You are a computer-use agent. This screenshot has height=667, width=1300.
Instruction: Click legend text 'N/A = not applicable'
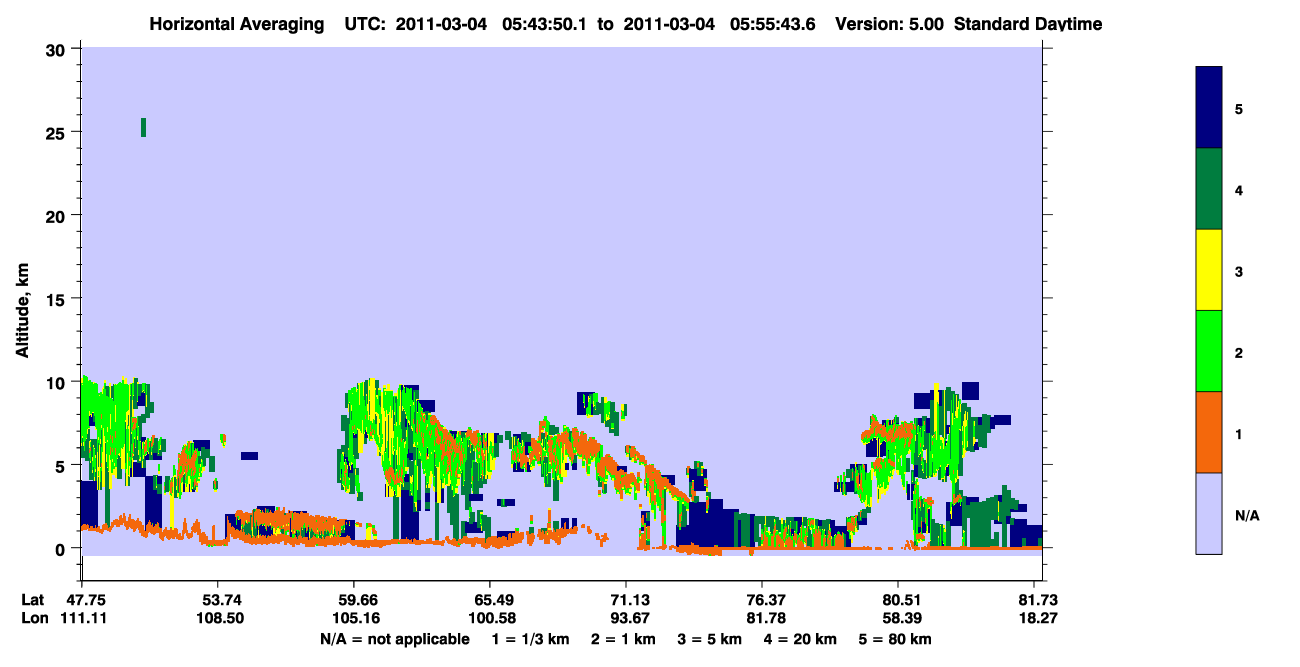pyautogui.click(x=394, y=639)
